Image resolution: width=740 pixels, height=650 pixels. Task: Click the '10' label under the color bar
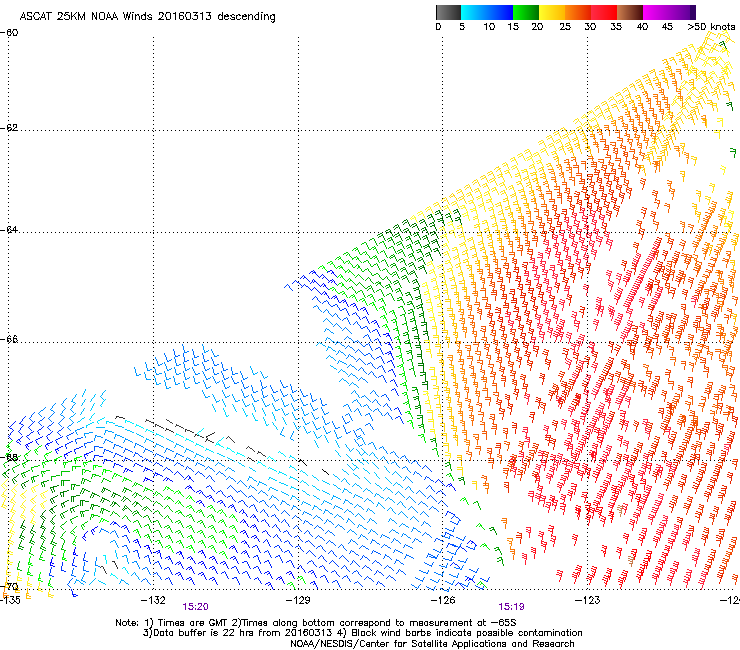[489, 27]
